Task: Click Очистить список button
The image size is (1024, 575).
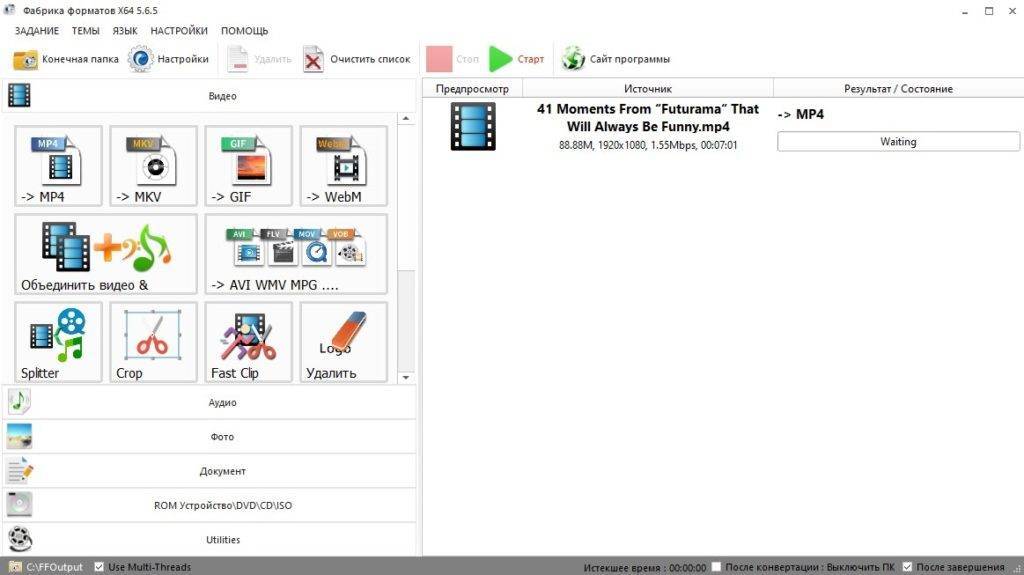Action: [x=357, y=59]
